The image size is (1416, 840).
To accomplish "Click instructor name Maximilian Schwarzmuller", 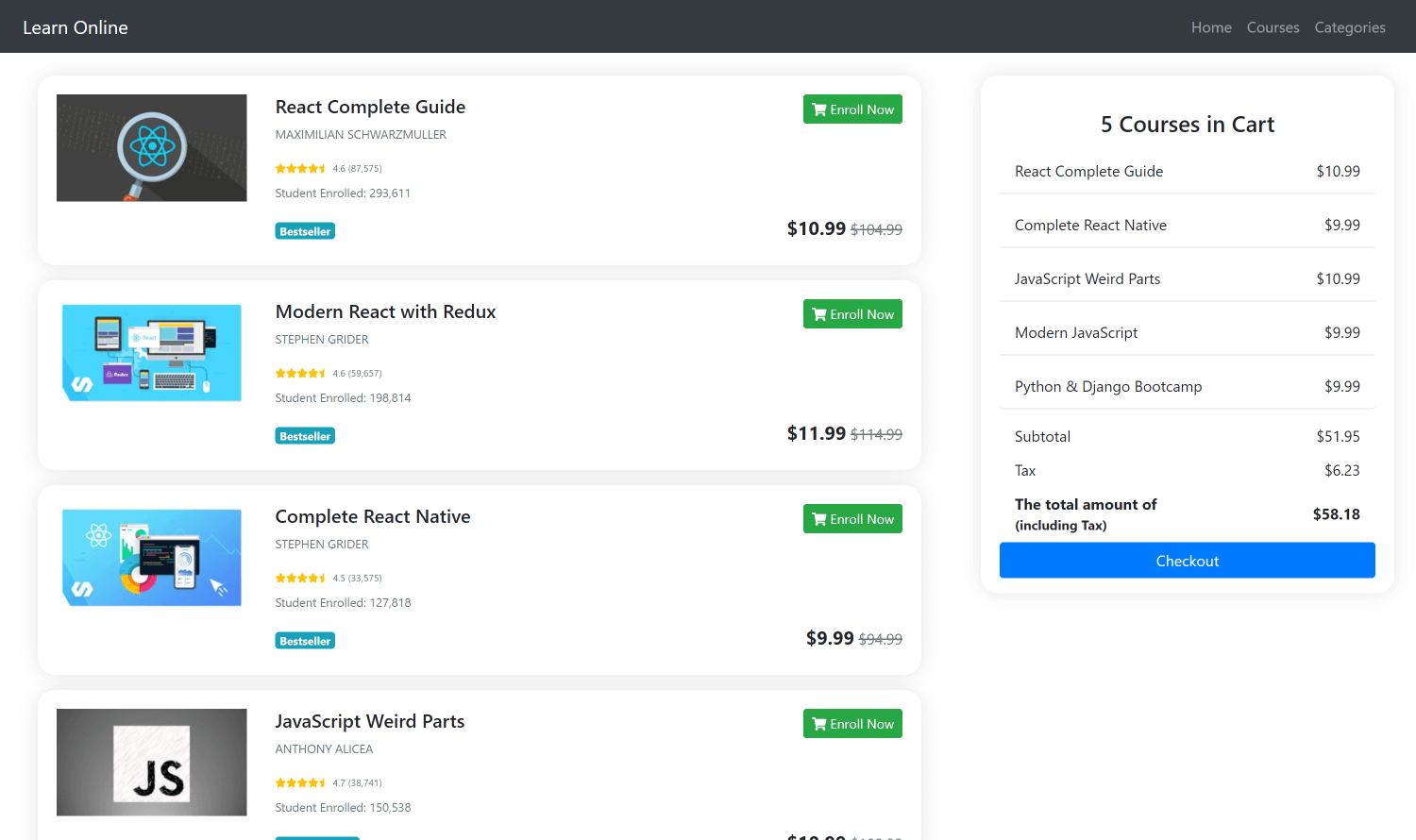I will [x=361, y=135].
